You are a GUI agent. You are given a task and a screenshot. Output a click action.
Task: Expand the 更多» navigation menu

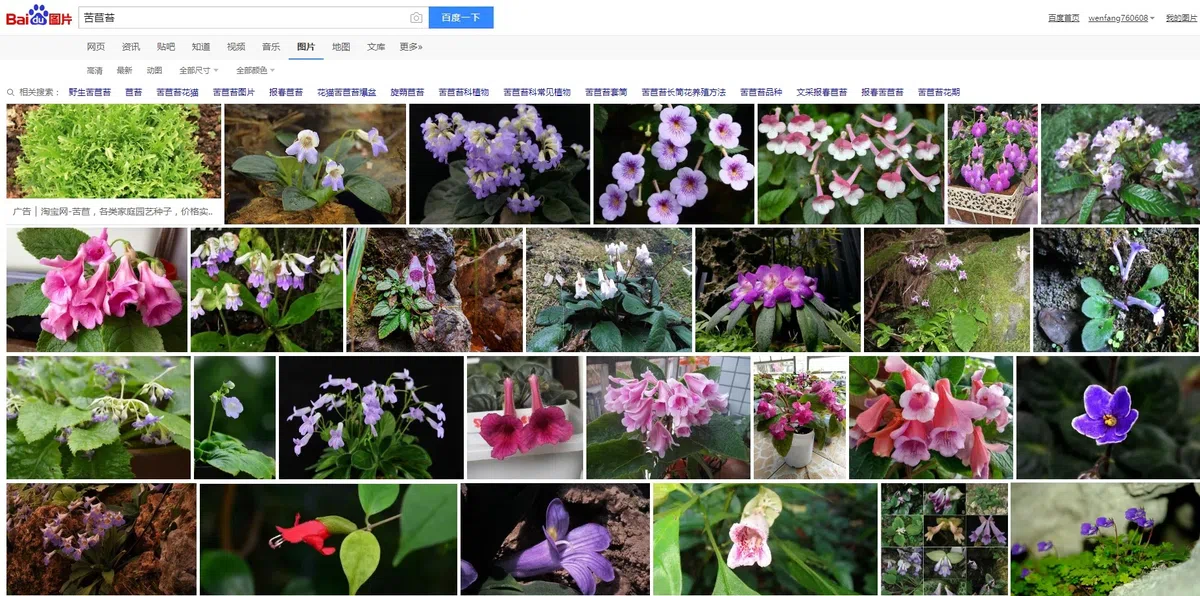411,47
